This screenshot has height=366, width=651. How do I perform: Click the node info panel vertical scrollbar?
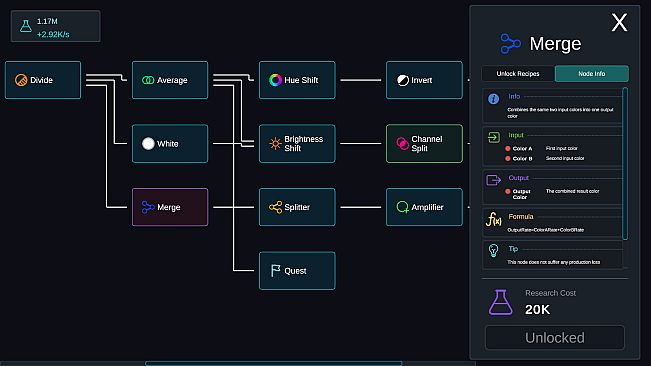click(x=625, y=163)
